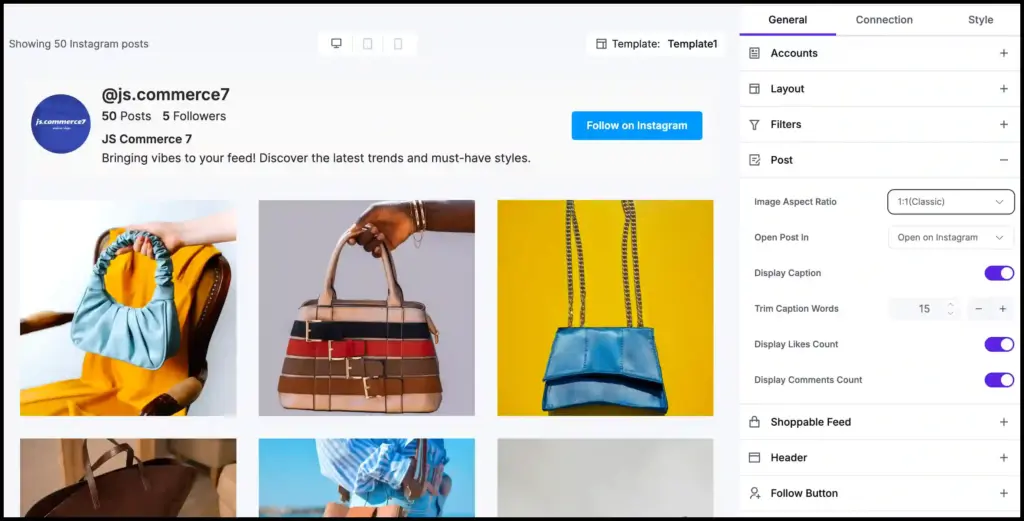Expand the Layout section
This screenshot has width=1024, height=521.
click(1003, 89)
